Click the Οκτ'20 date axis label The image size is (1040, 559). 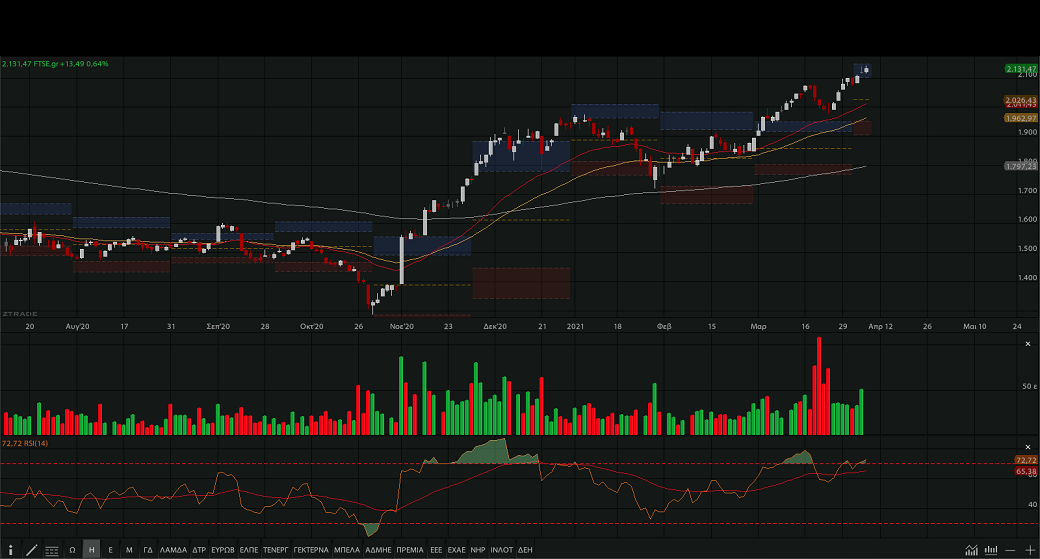click(312, 326)
